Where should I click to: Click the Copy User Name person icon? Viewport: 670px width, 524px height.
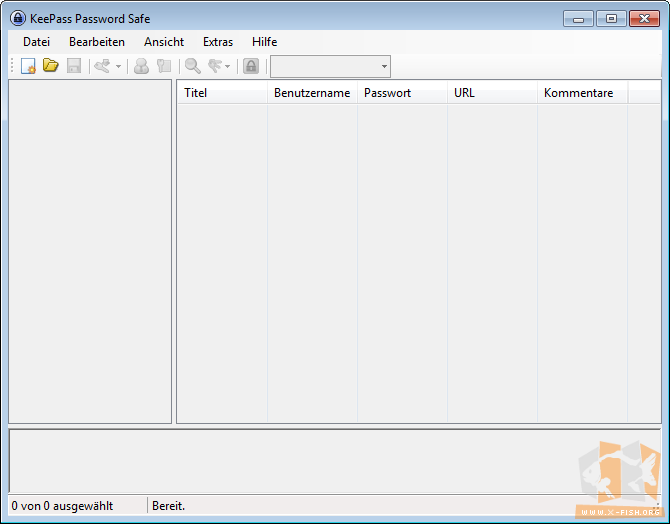141,66
